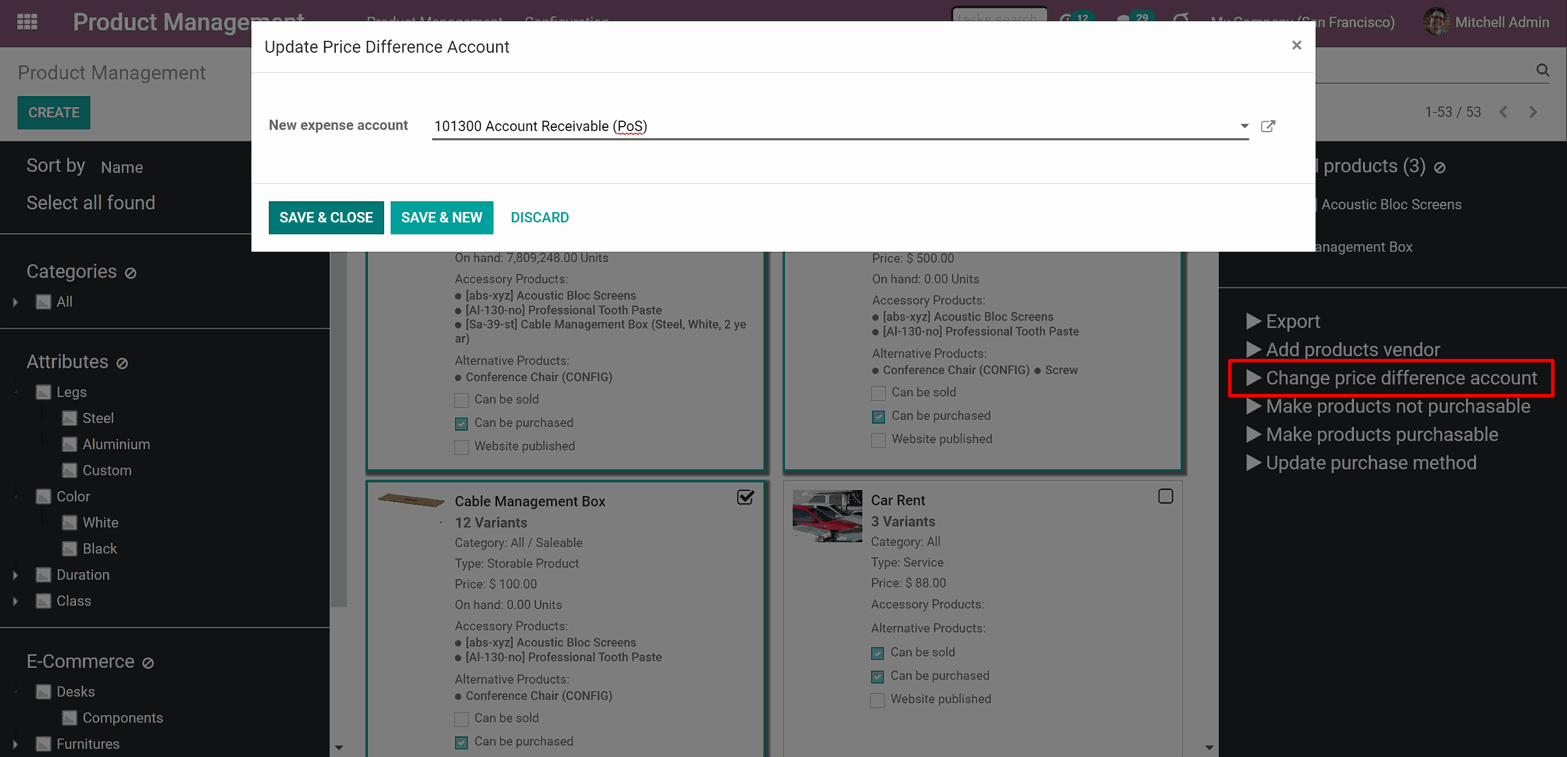The image size is (1567, 757).
Task: Expand the Furnitures e-commerce arrow
Action: pos(15,744)
